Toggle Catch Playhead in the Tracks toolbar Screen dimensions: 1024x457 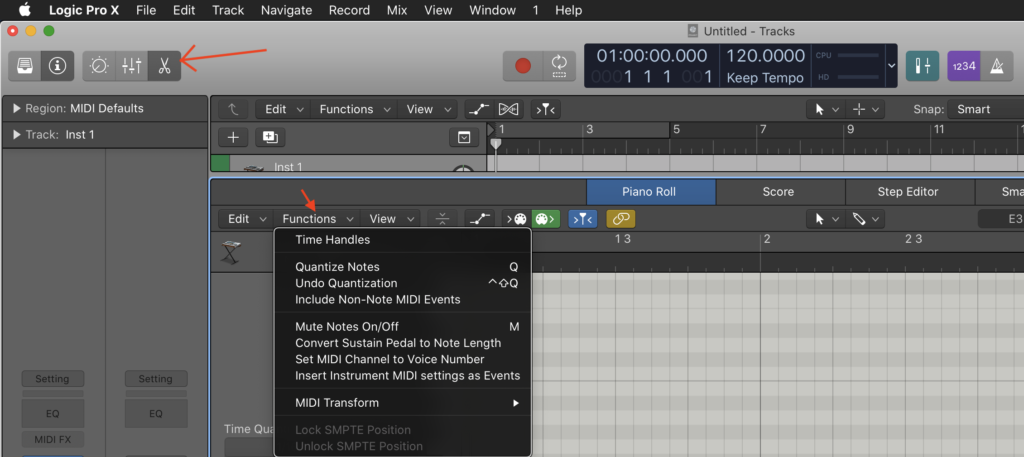545,109
